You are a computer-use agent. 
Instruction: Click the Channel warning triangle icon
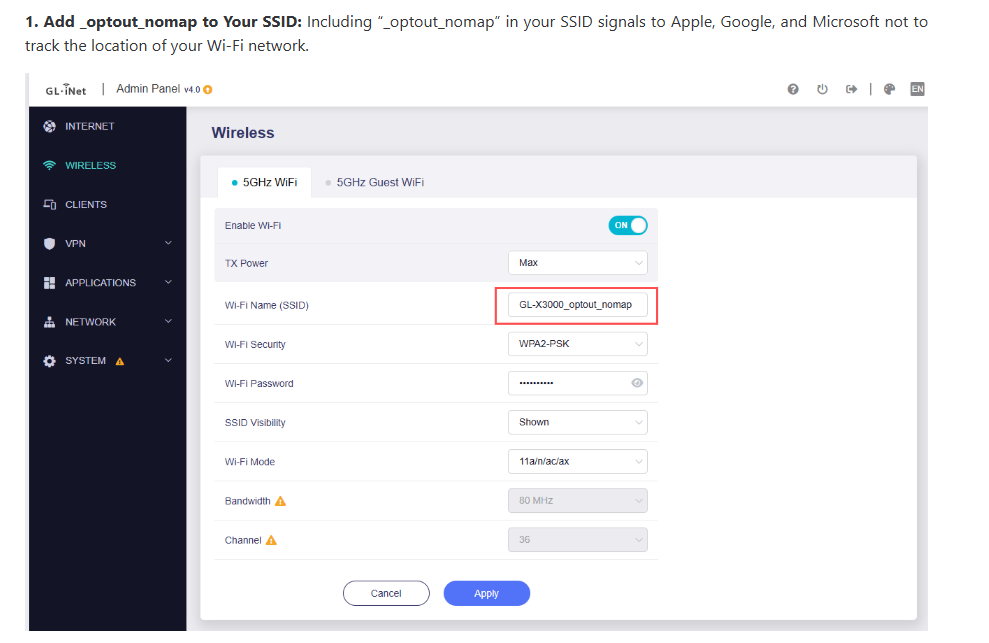pos(271,540)
